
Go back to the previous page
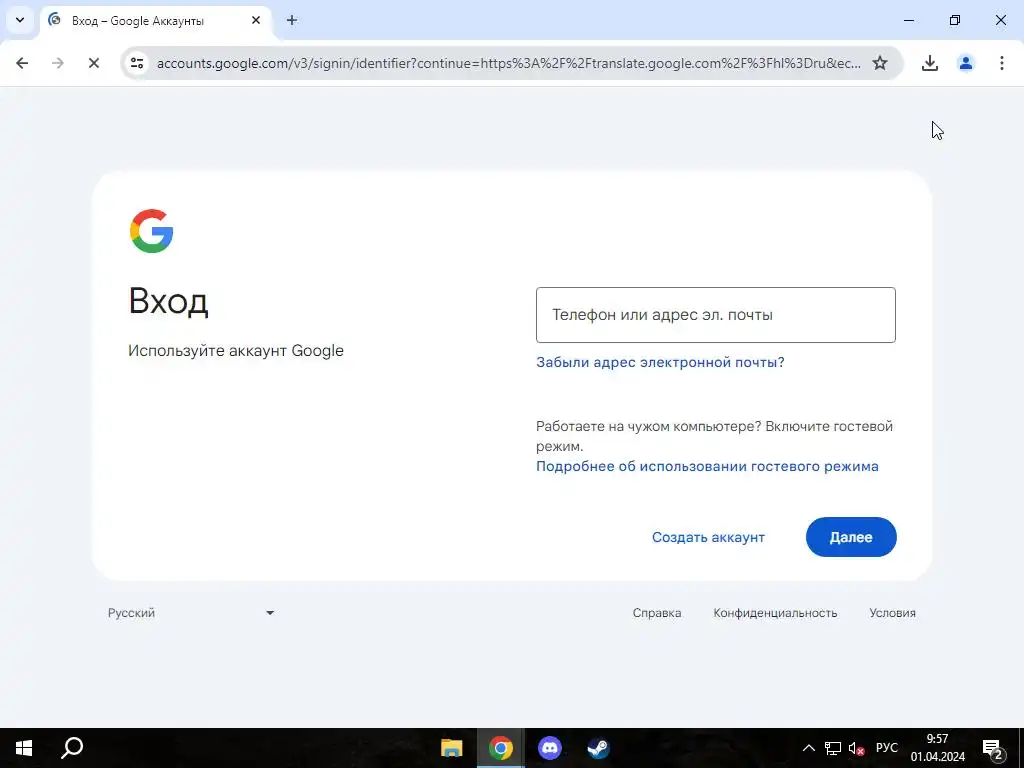[22, 63]
